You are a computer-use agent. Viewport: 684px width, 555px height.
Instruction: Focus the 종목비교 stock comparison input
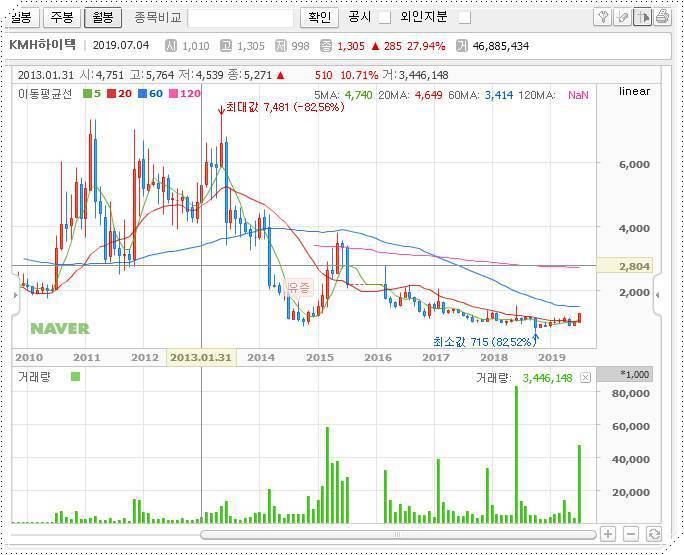pyautogui.click(x=241, y=18)
